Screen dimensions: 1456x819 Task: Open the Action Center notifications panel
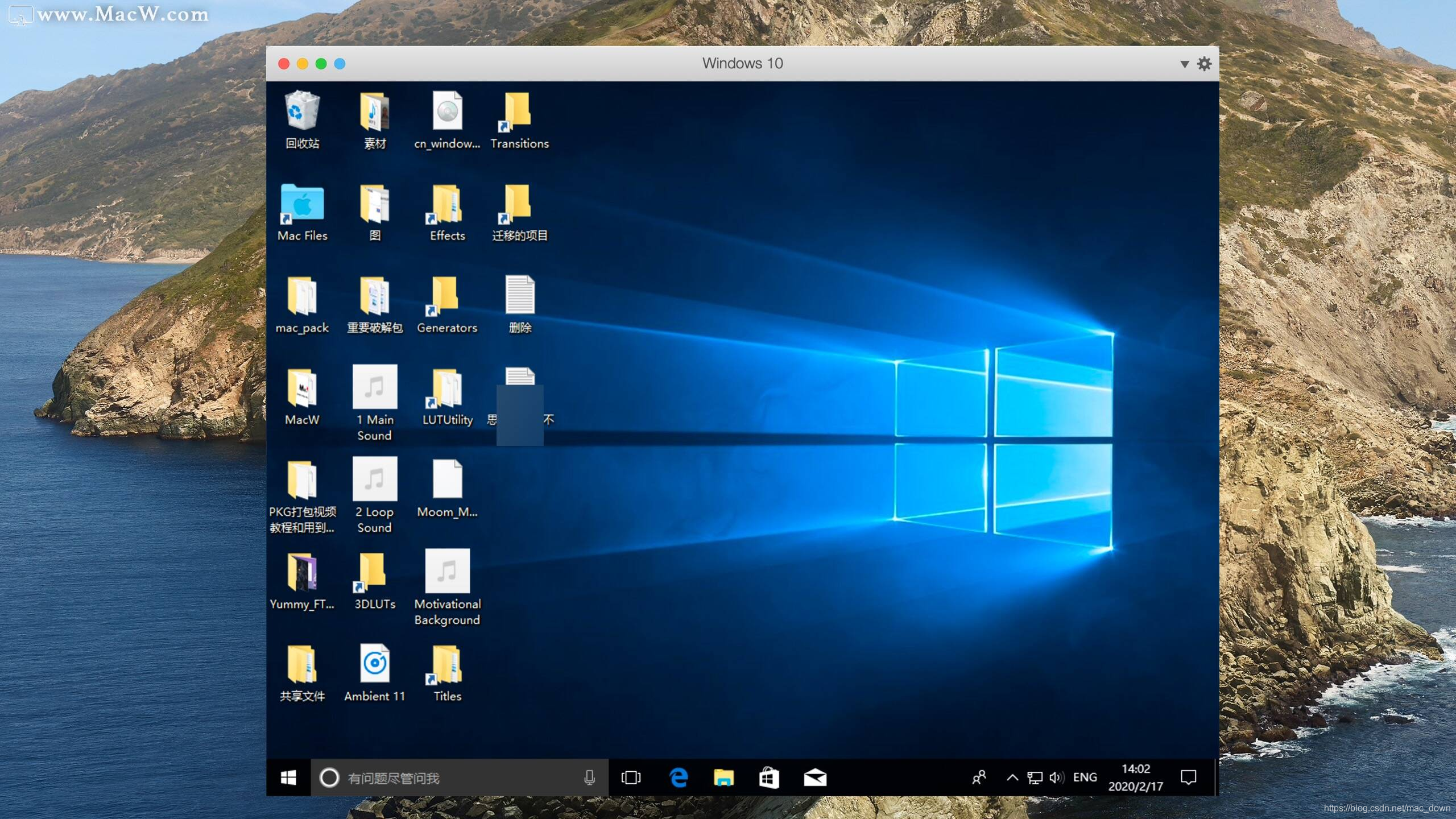pyautogui.click(x=1189, y=777)
